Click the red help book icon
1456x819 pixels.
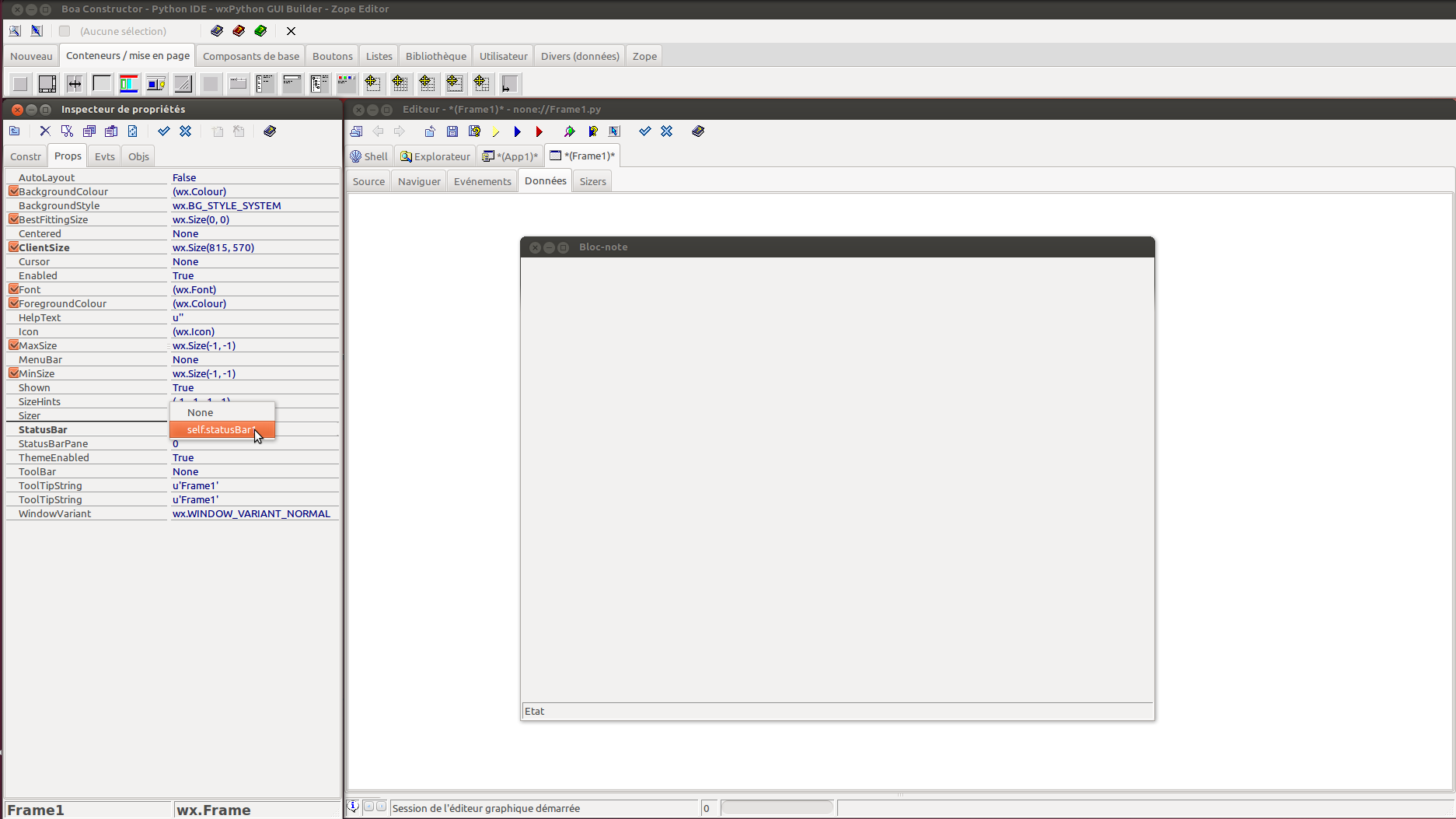pos(239,31)
